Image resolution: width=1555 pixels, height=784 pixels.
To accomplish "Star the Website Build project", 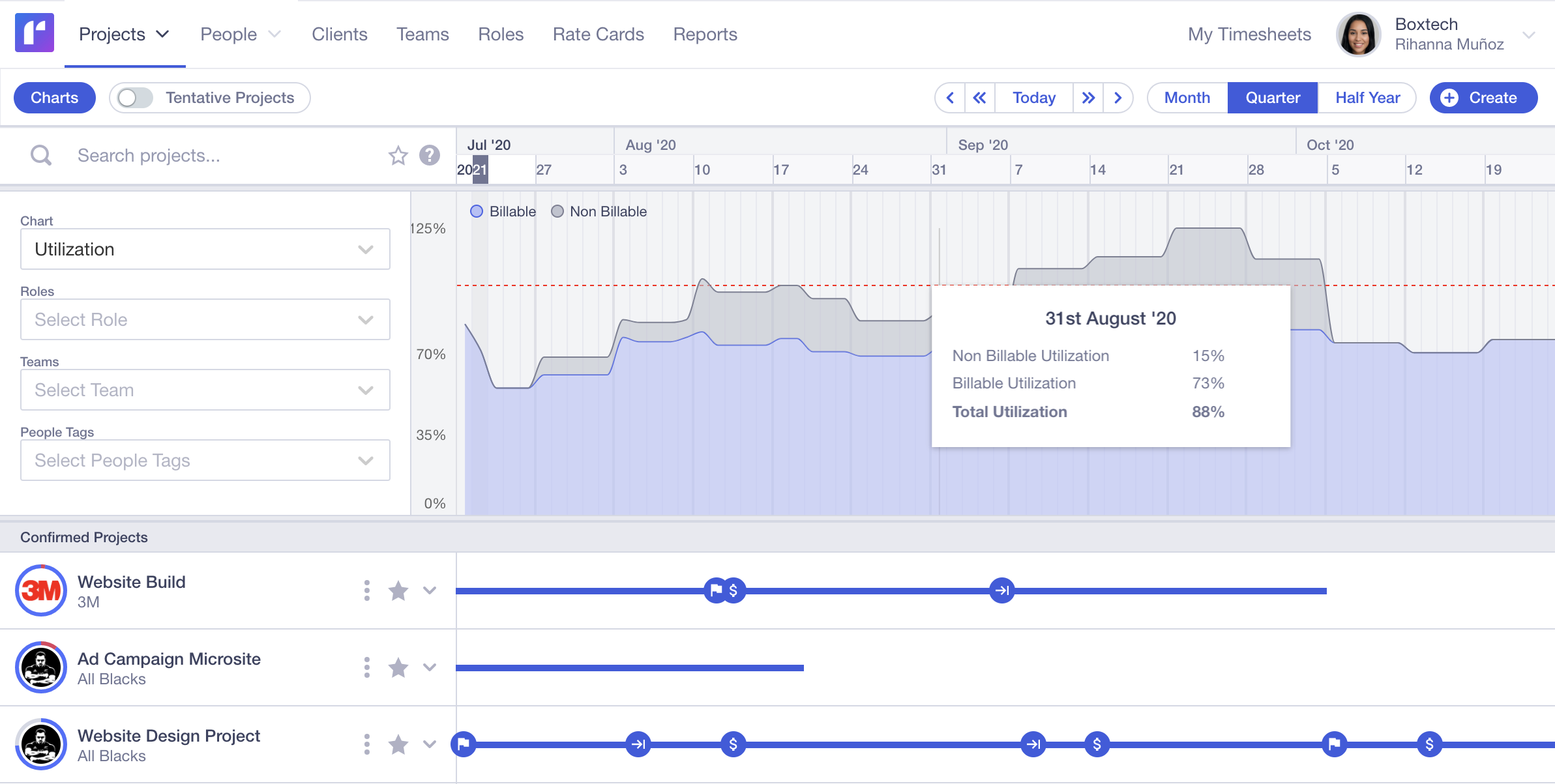I will pos(398,590).
